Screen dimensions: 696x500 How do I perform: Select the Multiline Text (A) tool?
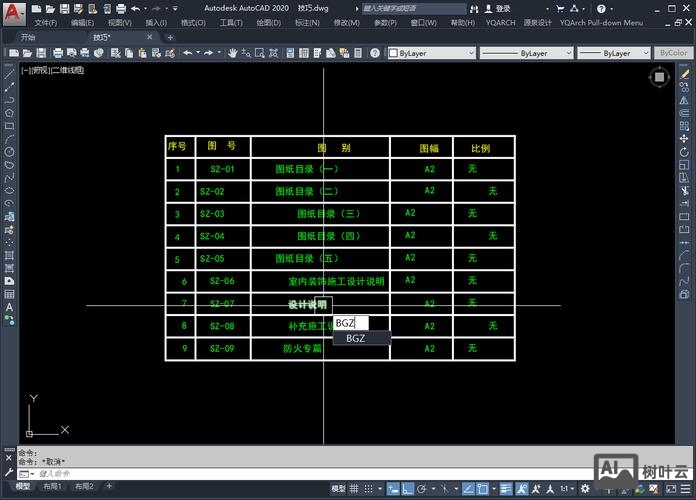[x=9, y=307]
